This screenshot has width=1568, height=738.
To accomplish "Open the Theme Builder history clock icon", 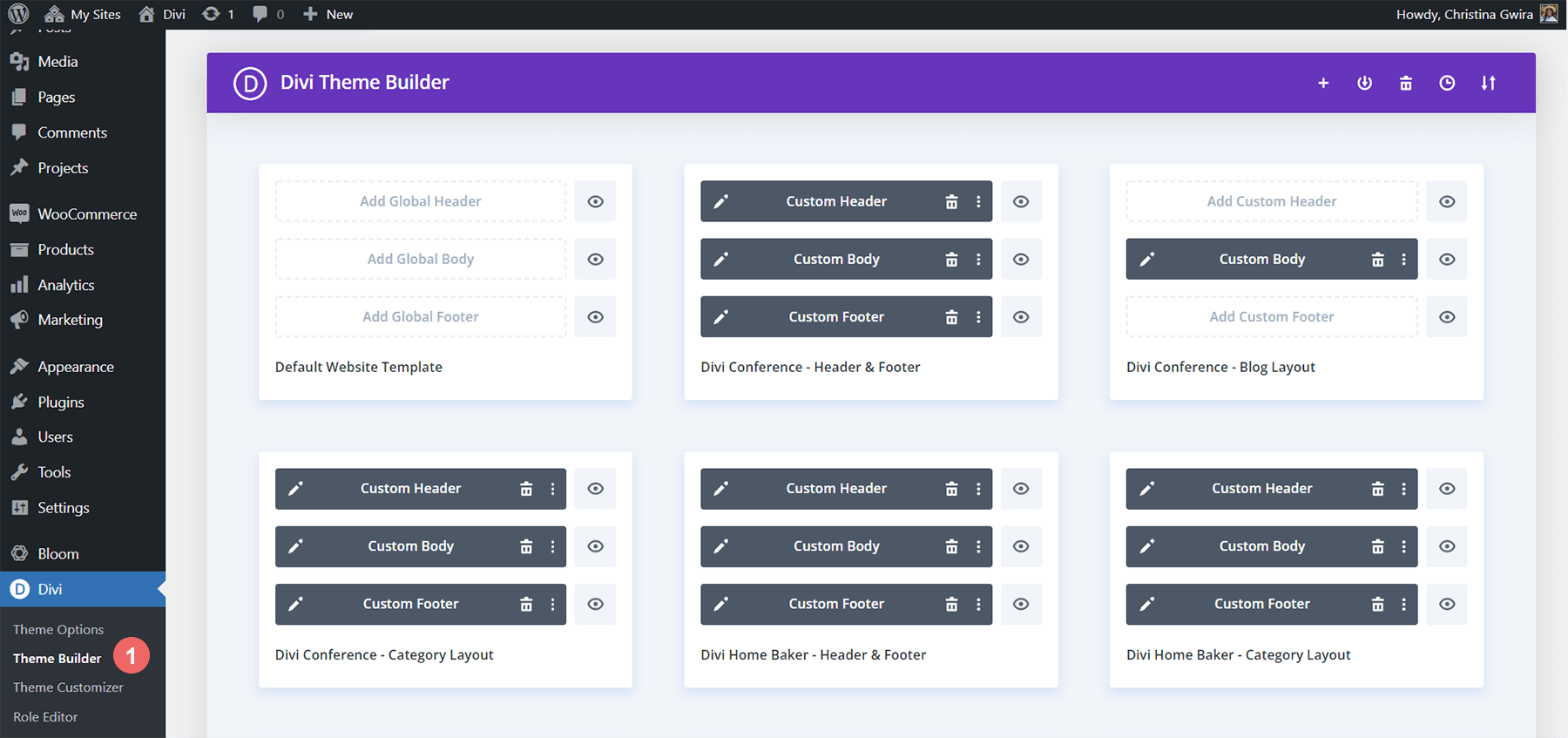I will pos(1447,83).
